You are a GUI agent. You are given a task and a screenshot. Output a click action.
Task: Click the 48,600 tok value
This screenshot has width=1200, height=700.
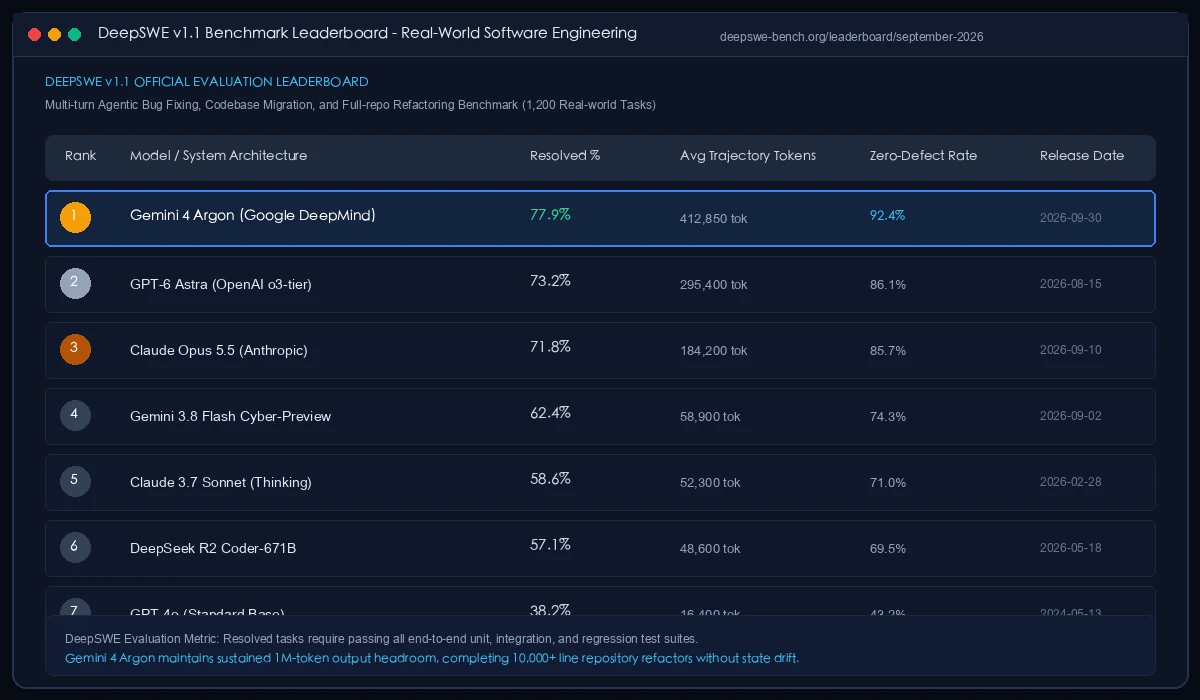click(710, 548)
